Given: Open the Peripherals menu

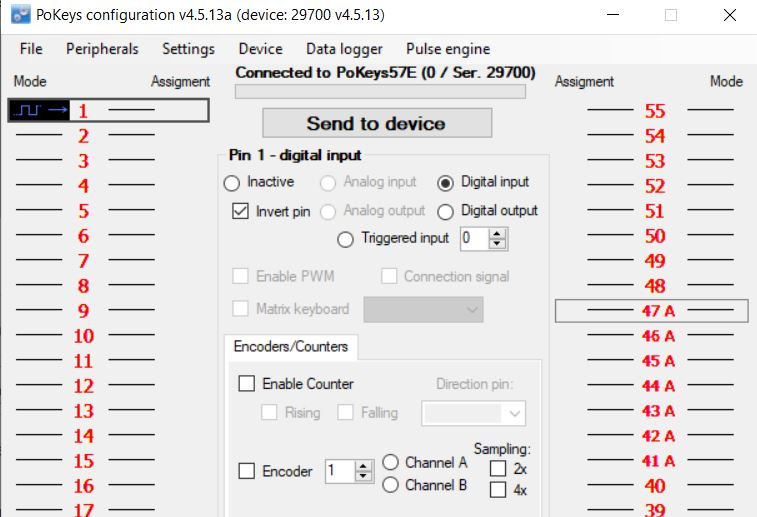Looking at the screenshot, I should point(102,49).
